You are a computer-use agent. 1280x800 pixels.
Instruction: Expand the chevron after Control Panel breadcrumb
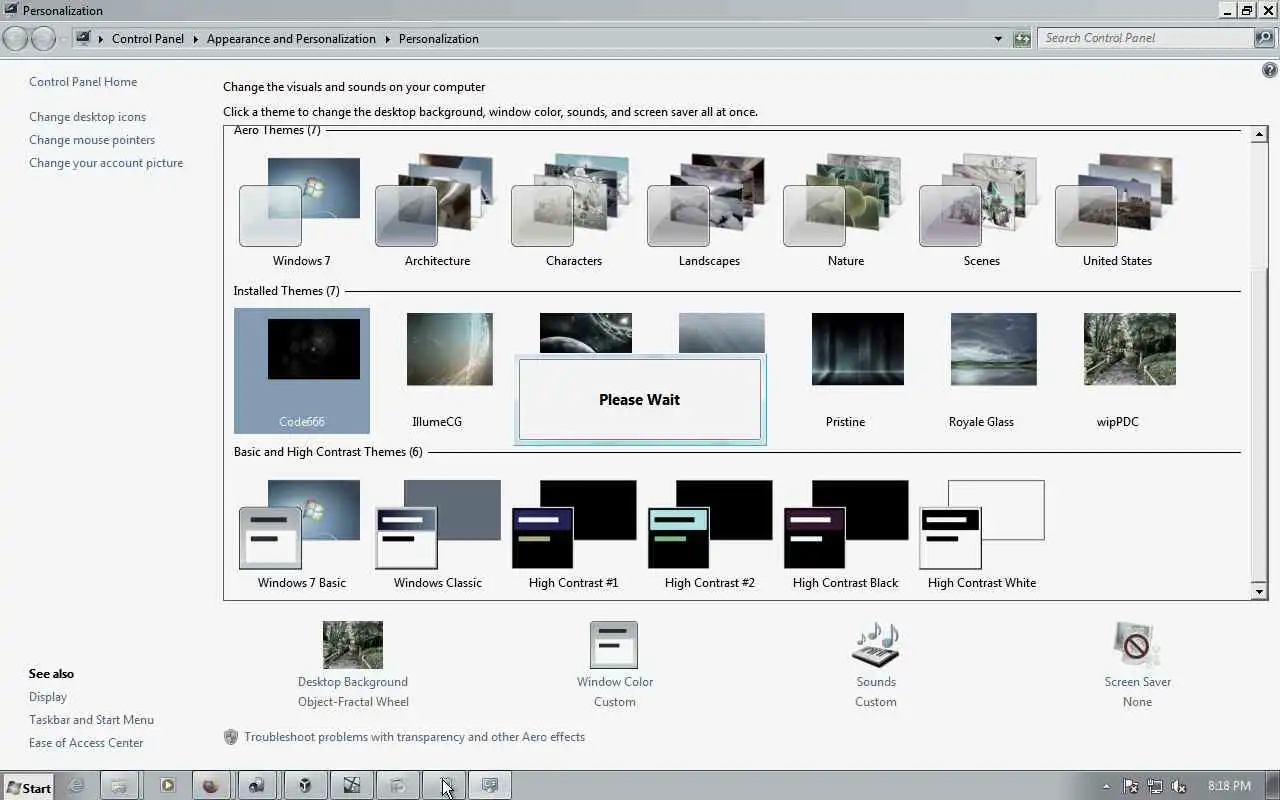pos(196,39)
